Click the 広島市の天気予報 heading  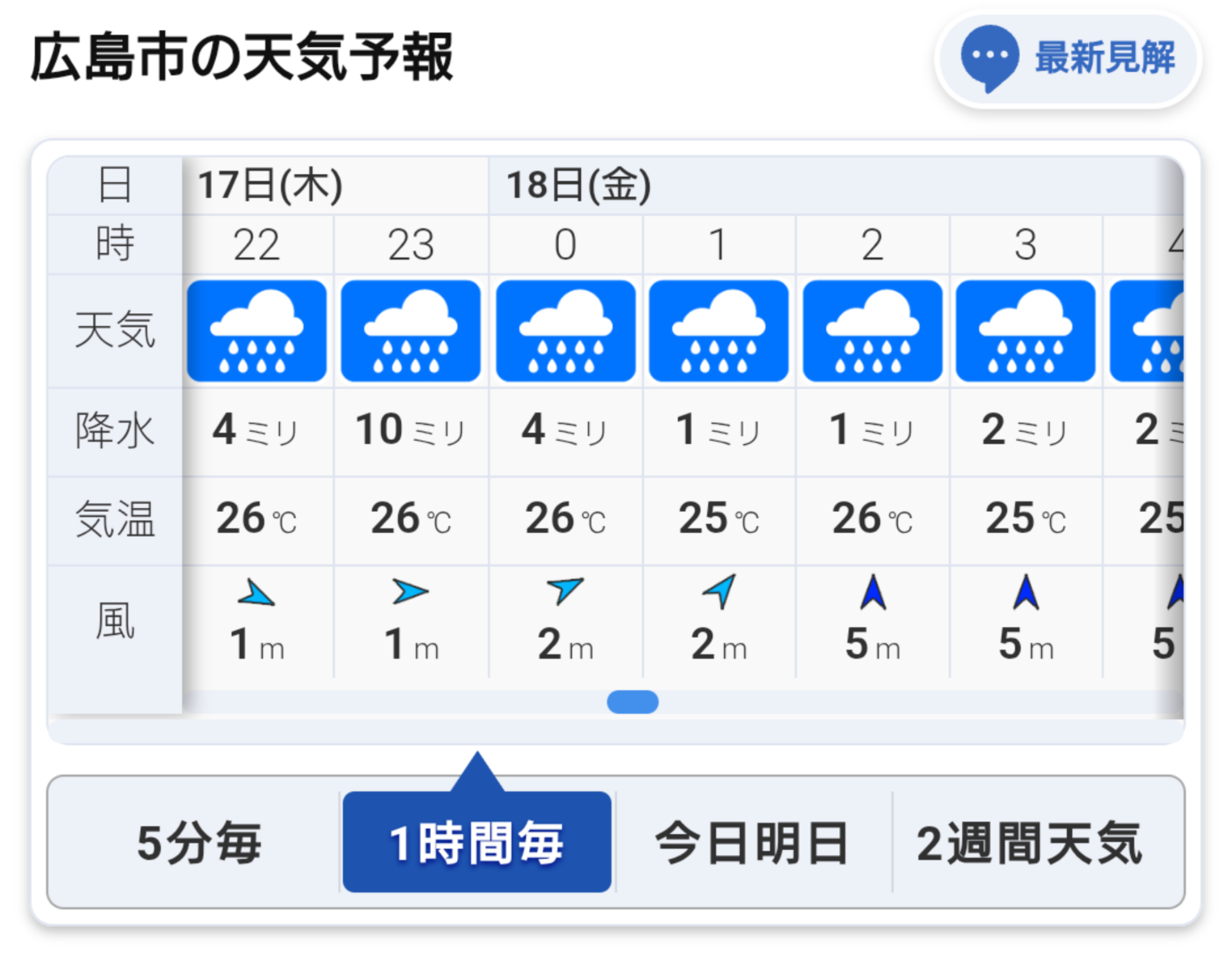pos(242,57)
